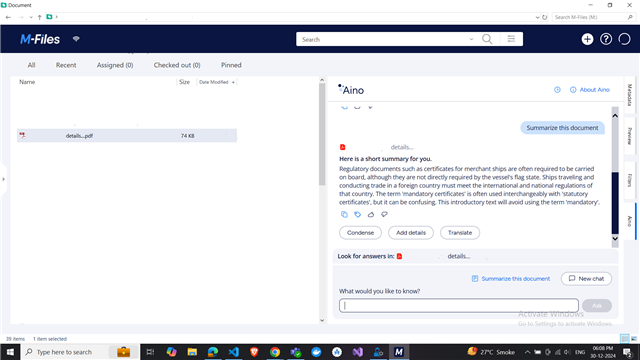640x360 pixels.
Task: Select the details view icon in the status bar
Action: pos(624,338)
